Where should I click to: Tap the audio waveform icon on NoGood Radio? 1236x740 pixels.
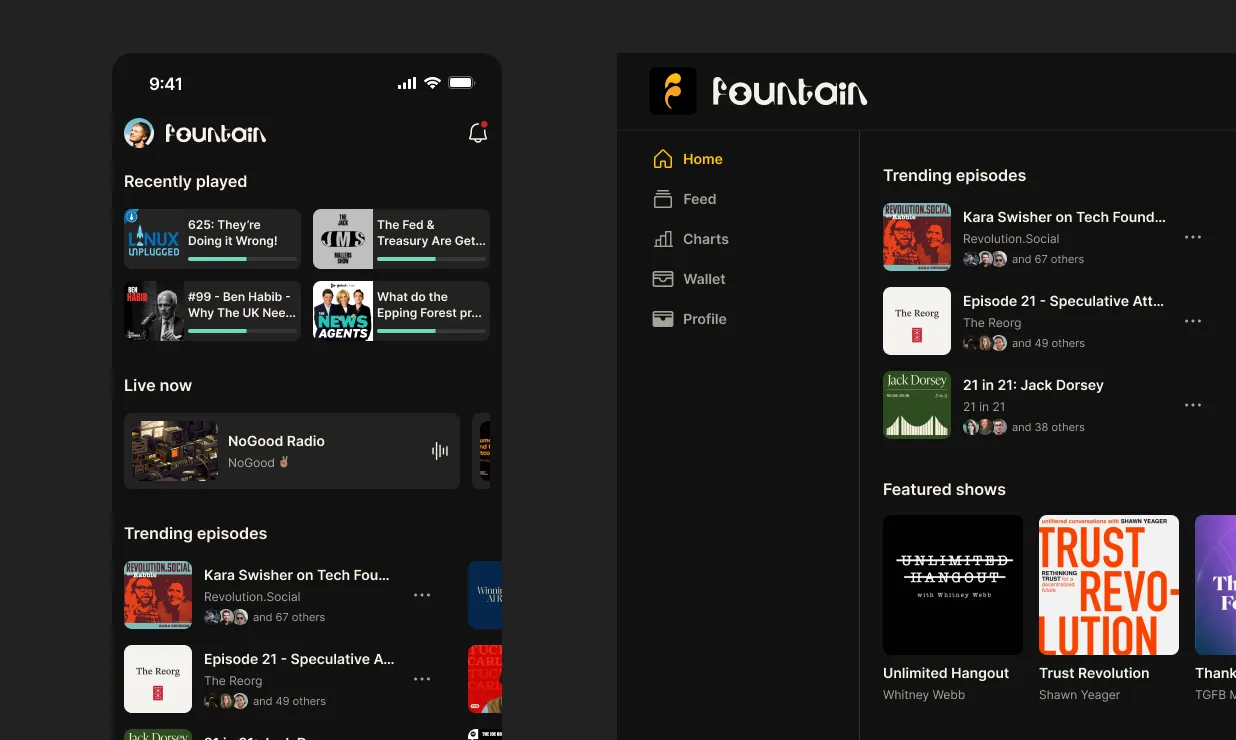tap(439, 451)
